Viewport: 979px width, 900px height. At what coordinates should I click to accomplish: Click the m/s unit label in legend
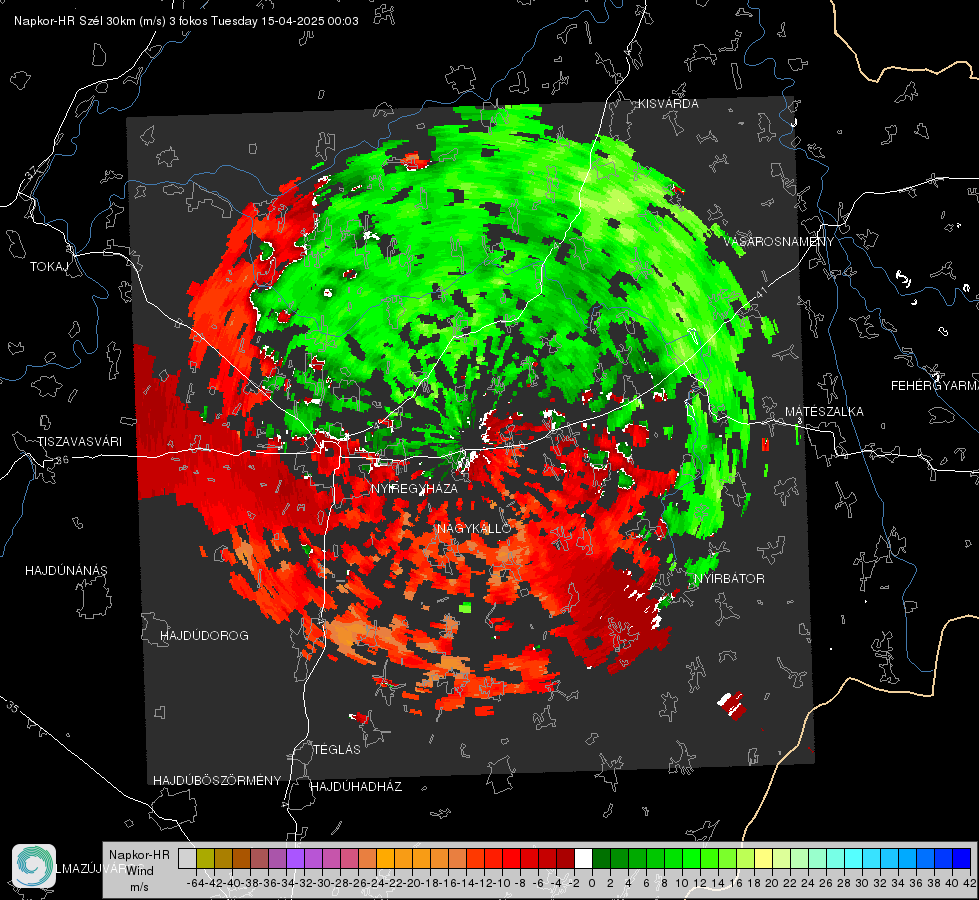[x=139, y=886]
